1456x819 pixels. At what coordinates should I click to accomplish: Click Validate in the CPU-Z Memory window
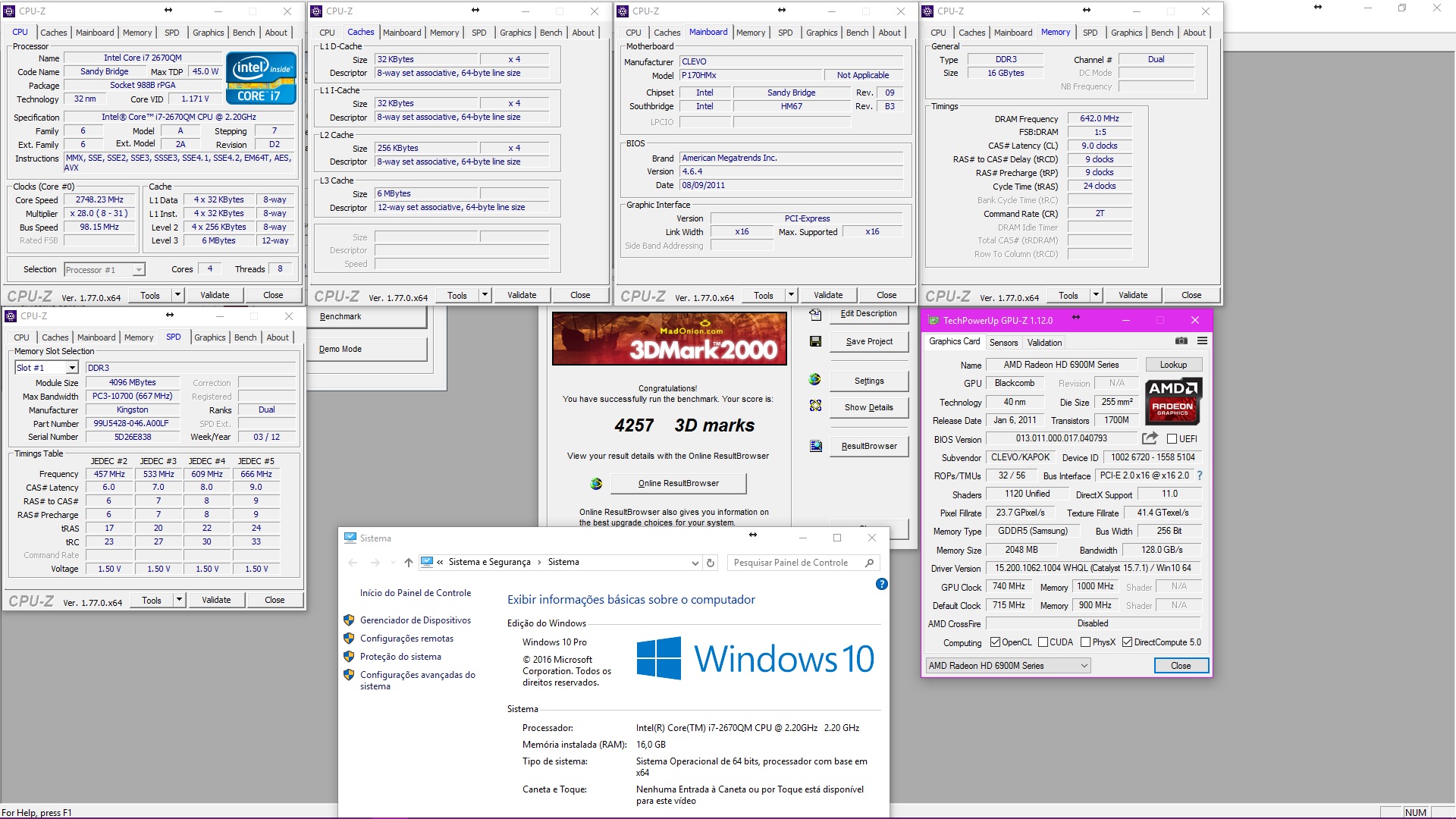(x=1133, y=295)
